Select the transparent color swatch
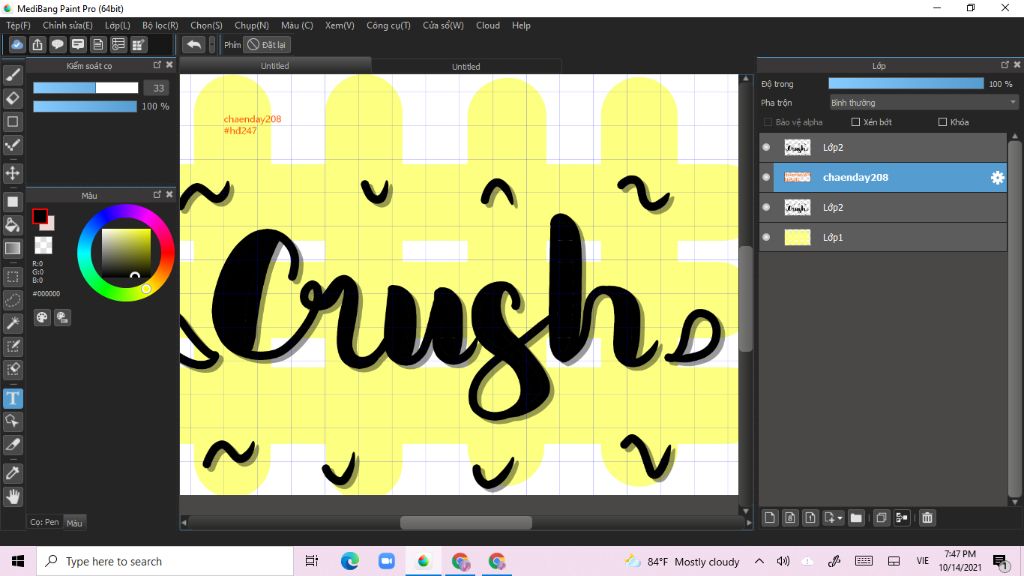Viewport: 1024px width, 576px height. coord(43,245)
